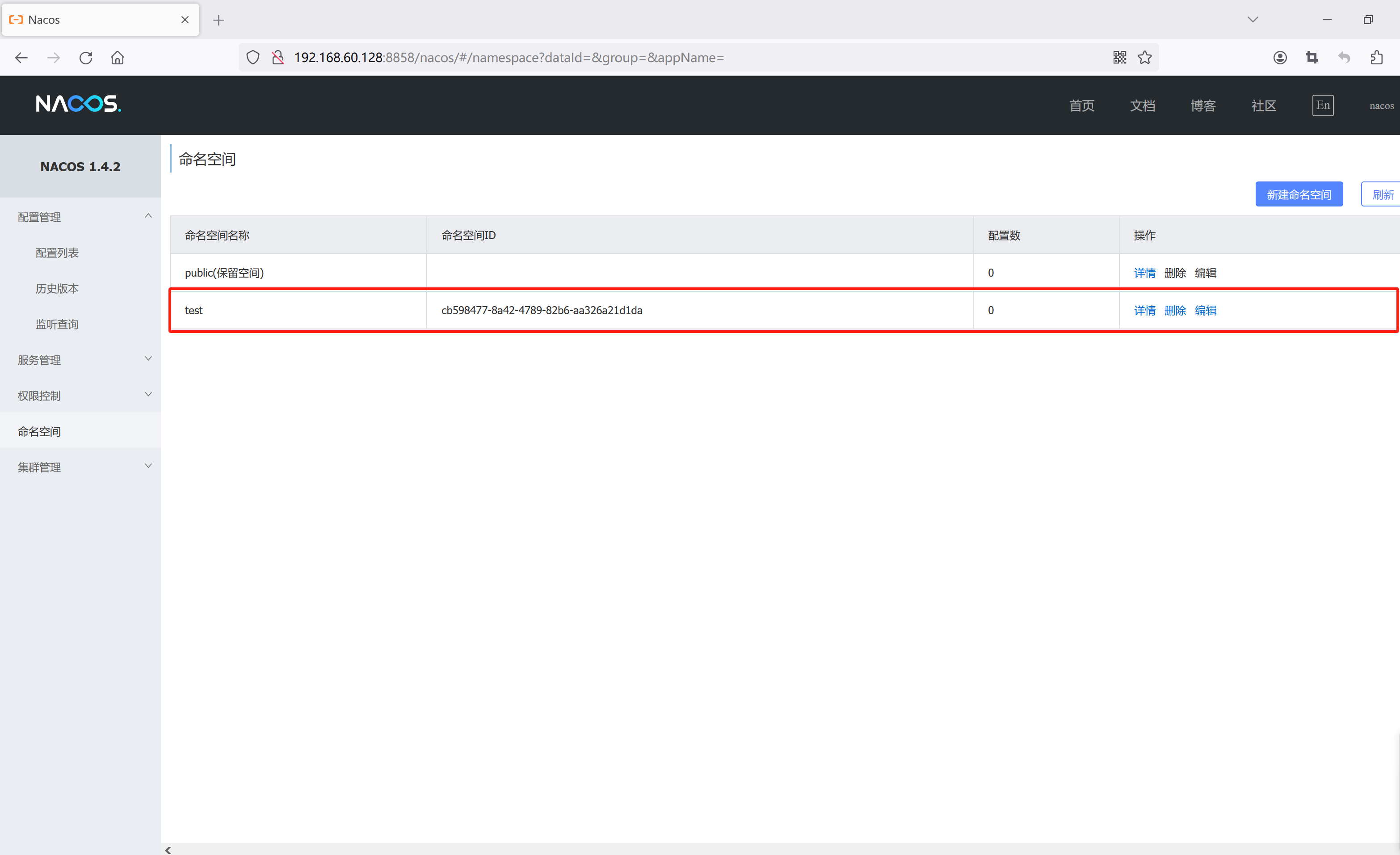Open a new browser tab
This screenshot has width=1400, height=855.
[219, 21]
